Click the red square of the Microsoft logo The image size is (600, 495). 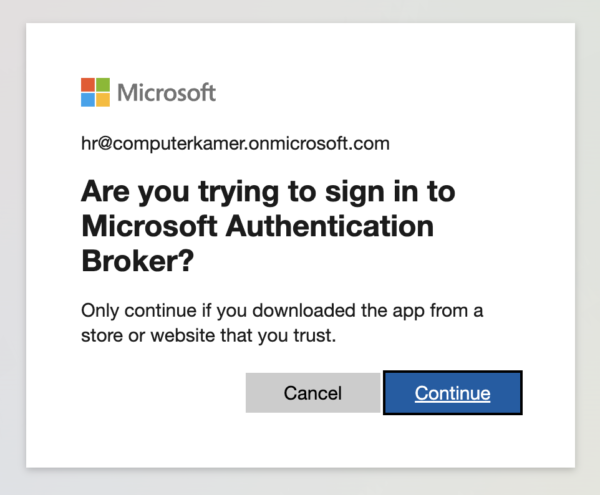(x=88, y=85)
